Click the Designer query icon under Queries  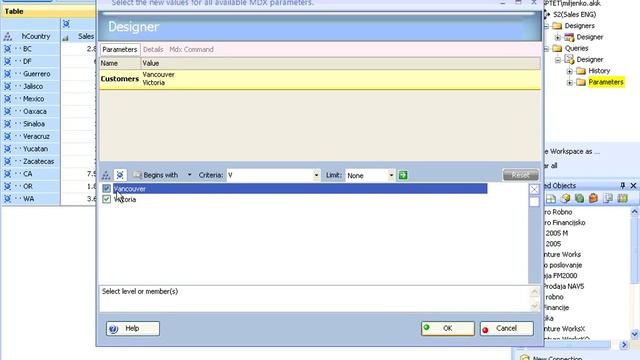[569, 60]
